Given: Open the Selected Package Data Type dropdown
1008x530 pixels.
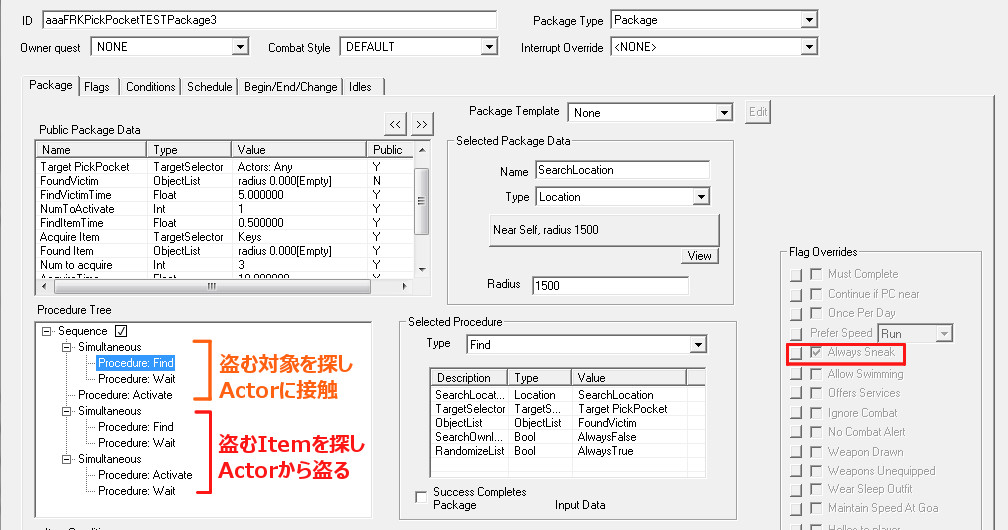Looking at the screenshot, I should click(x=701, y=197).
